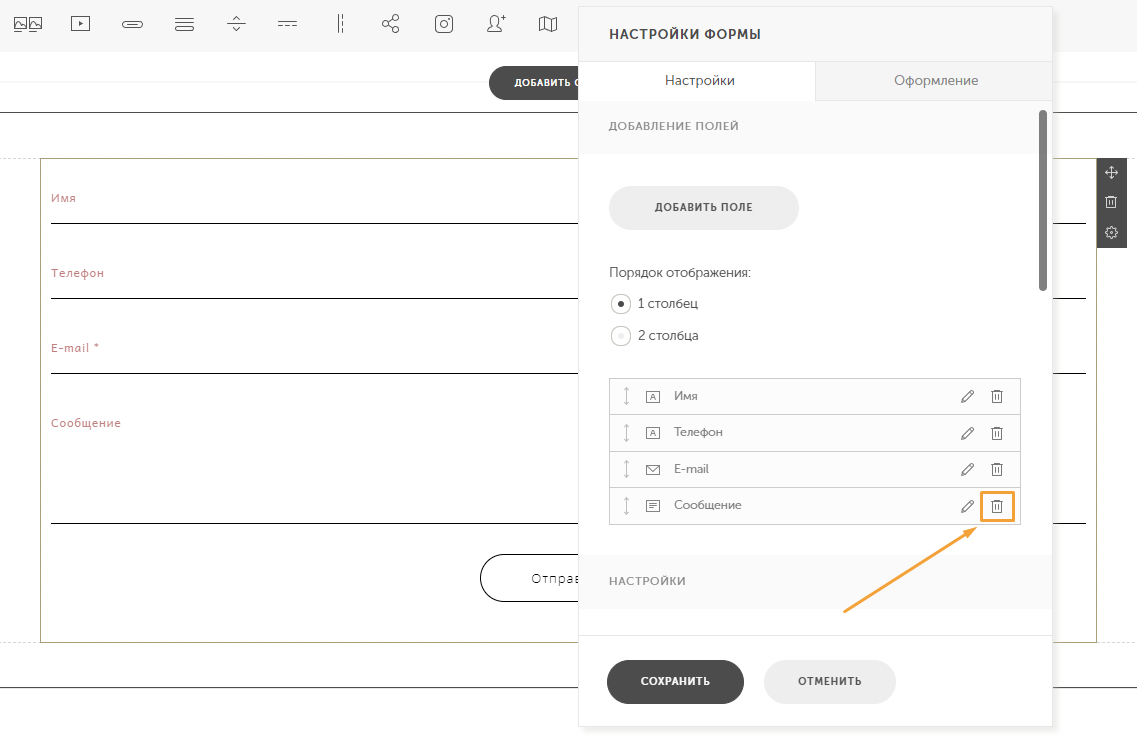
Task: Select the 1 столбец radio option
Action: [621, 304]
